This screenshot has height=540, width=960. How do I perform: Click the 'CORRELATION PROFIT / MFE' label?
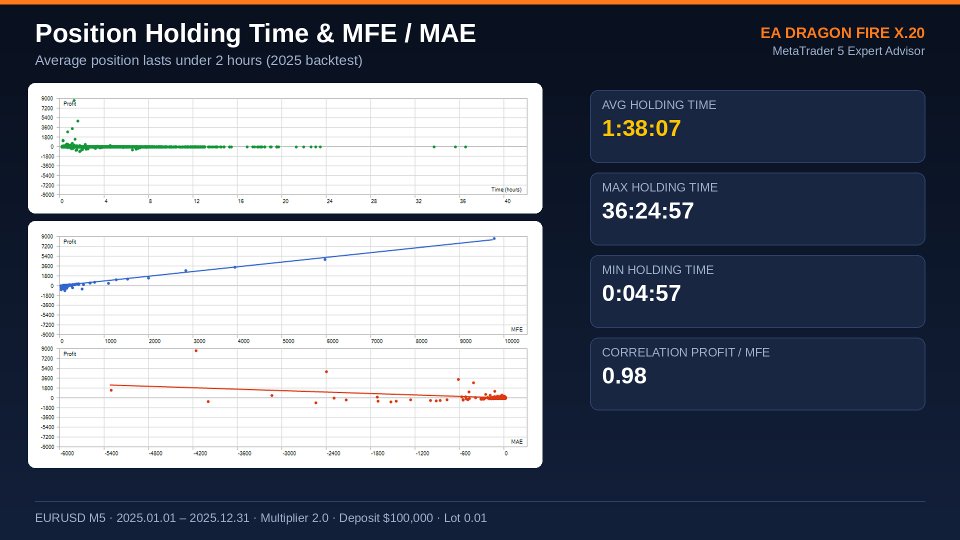click(686, 353)
